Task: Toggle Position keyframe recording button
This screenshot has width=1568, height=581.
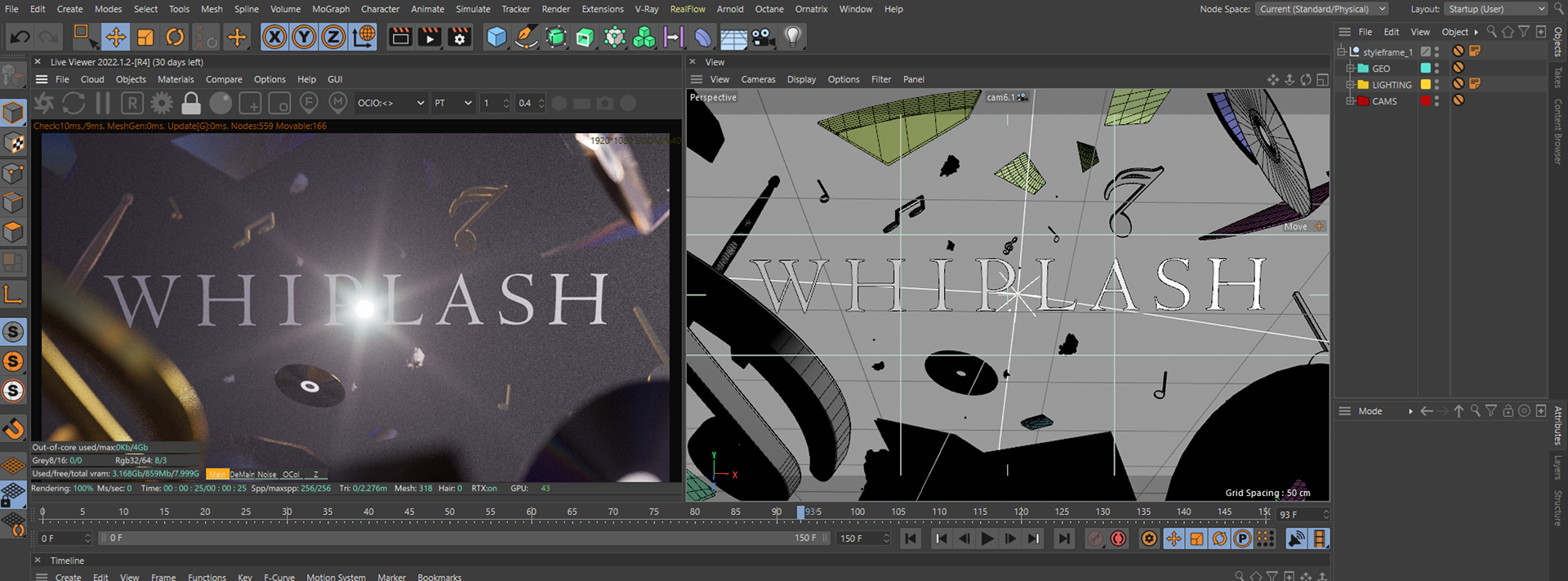Action: [x=1174, y=539]
